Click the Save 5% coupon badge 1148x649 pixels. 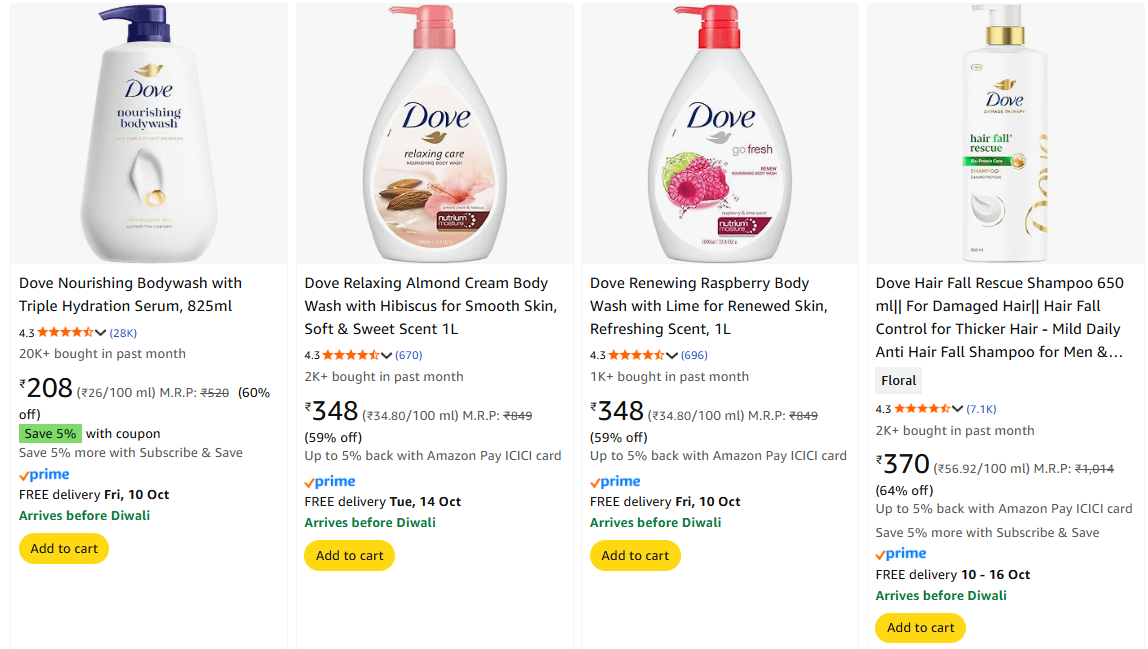point(50,434)
